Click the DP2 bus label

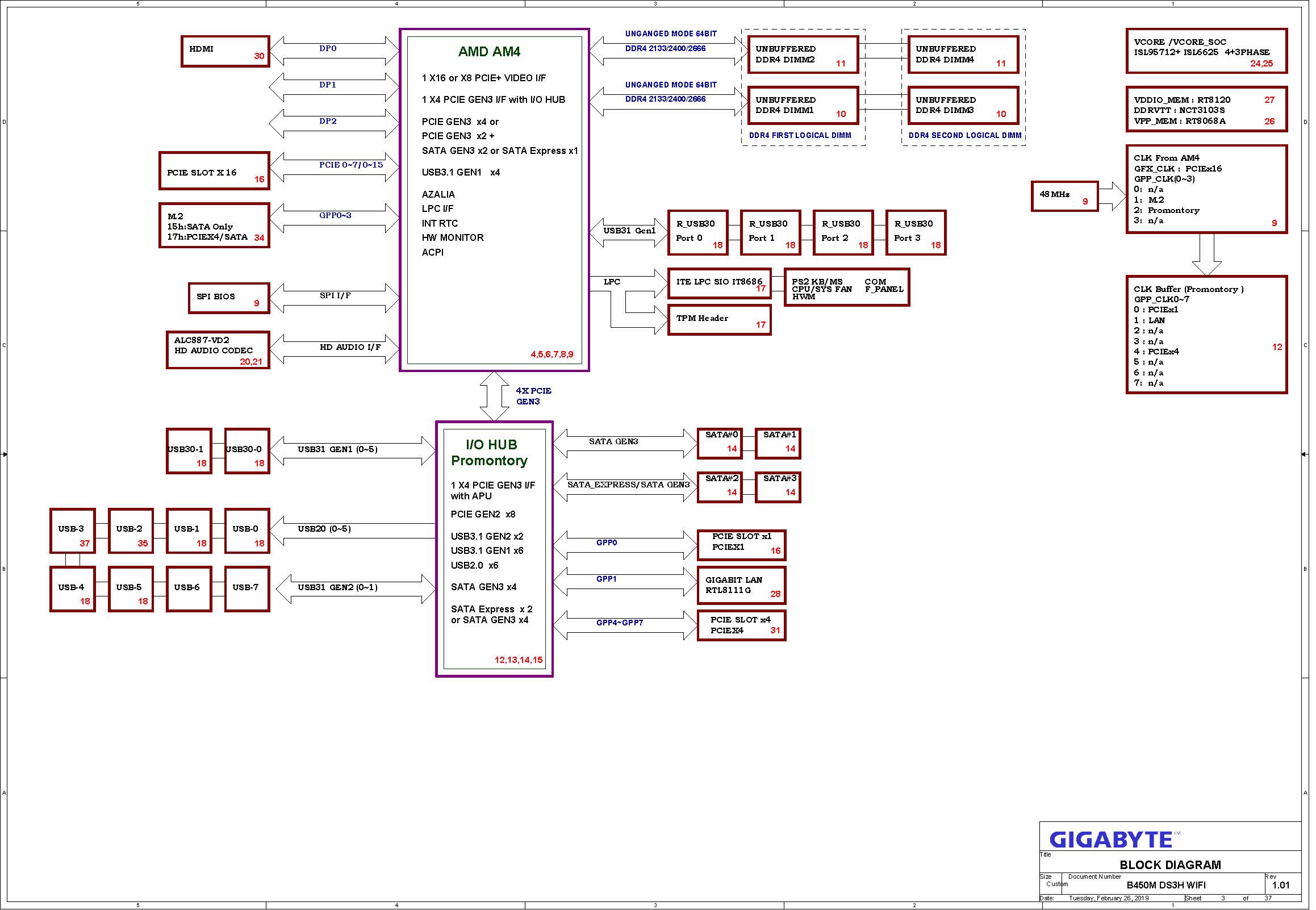click(328, 122)
